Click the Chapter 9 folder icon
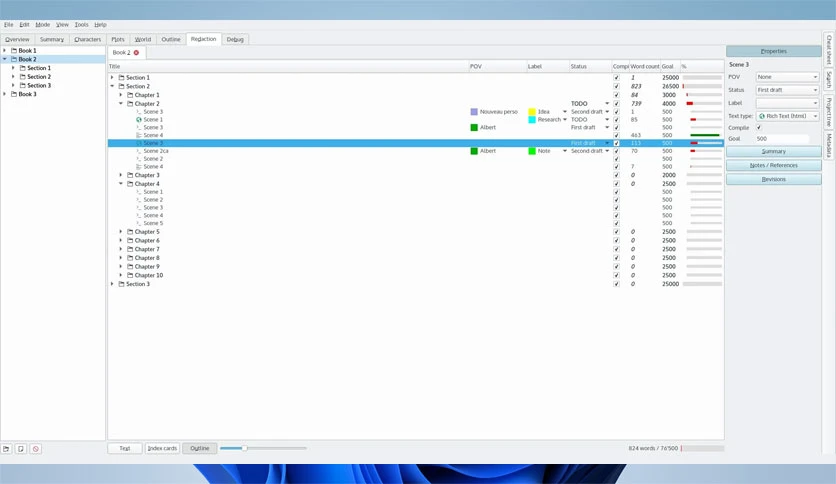 (130, 267)
